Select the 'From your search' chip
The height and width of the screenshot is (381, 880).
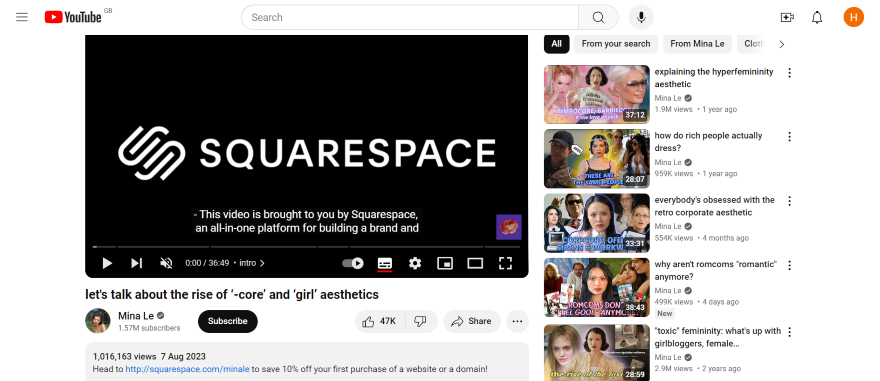(x=616, y=44)
